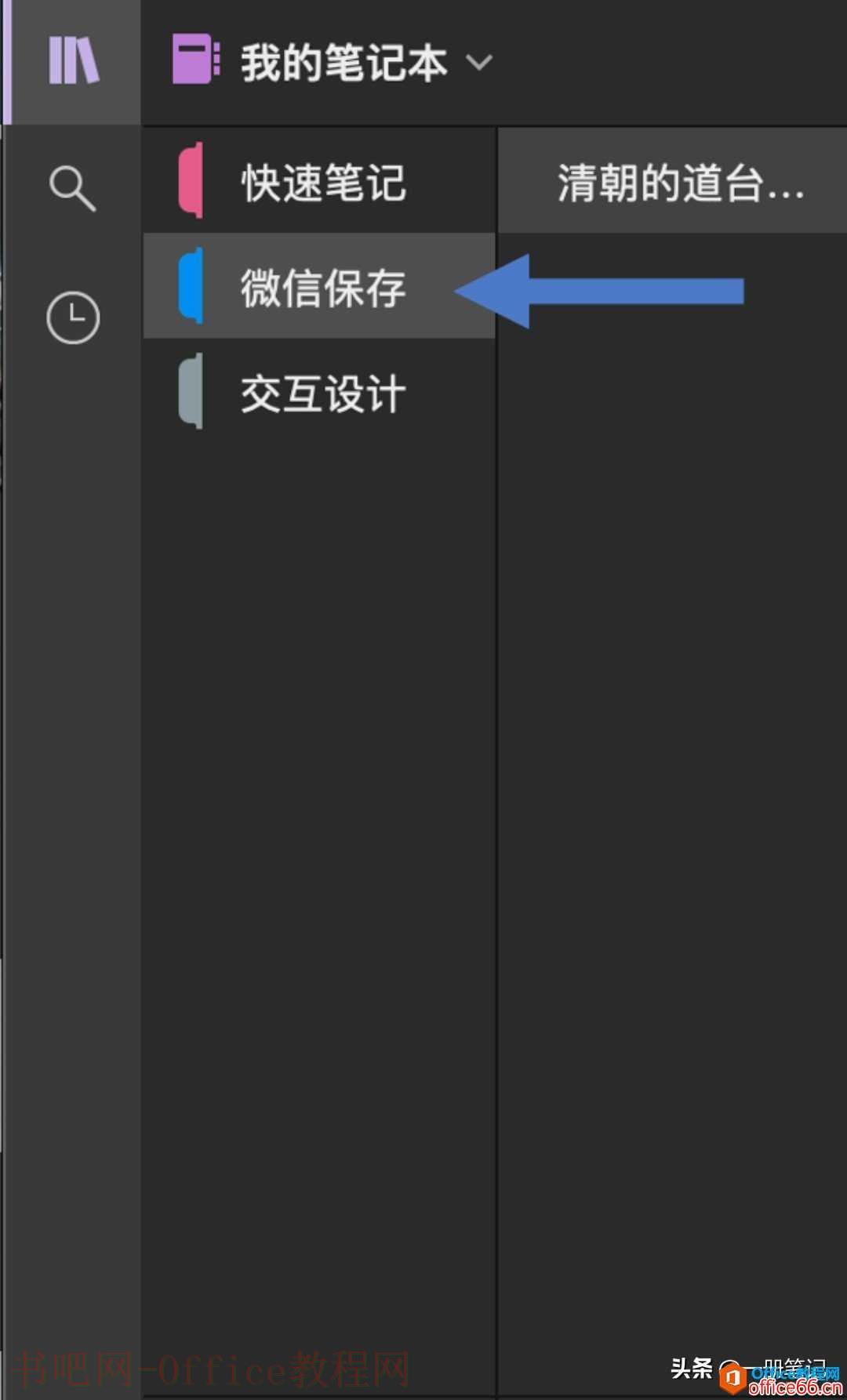Click the blue arrow annotation

point(599,291)
